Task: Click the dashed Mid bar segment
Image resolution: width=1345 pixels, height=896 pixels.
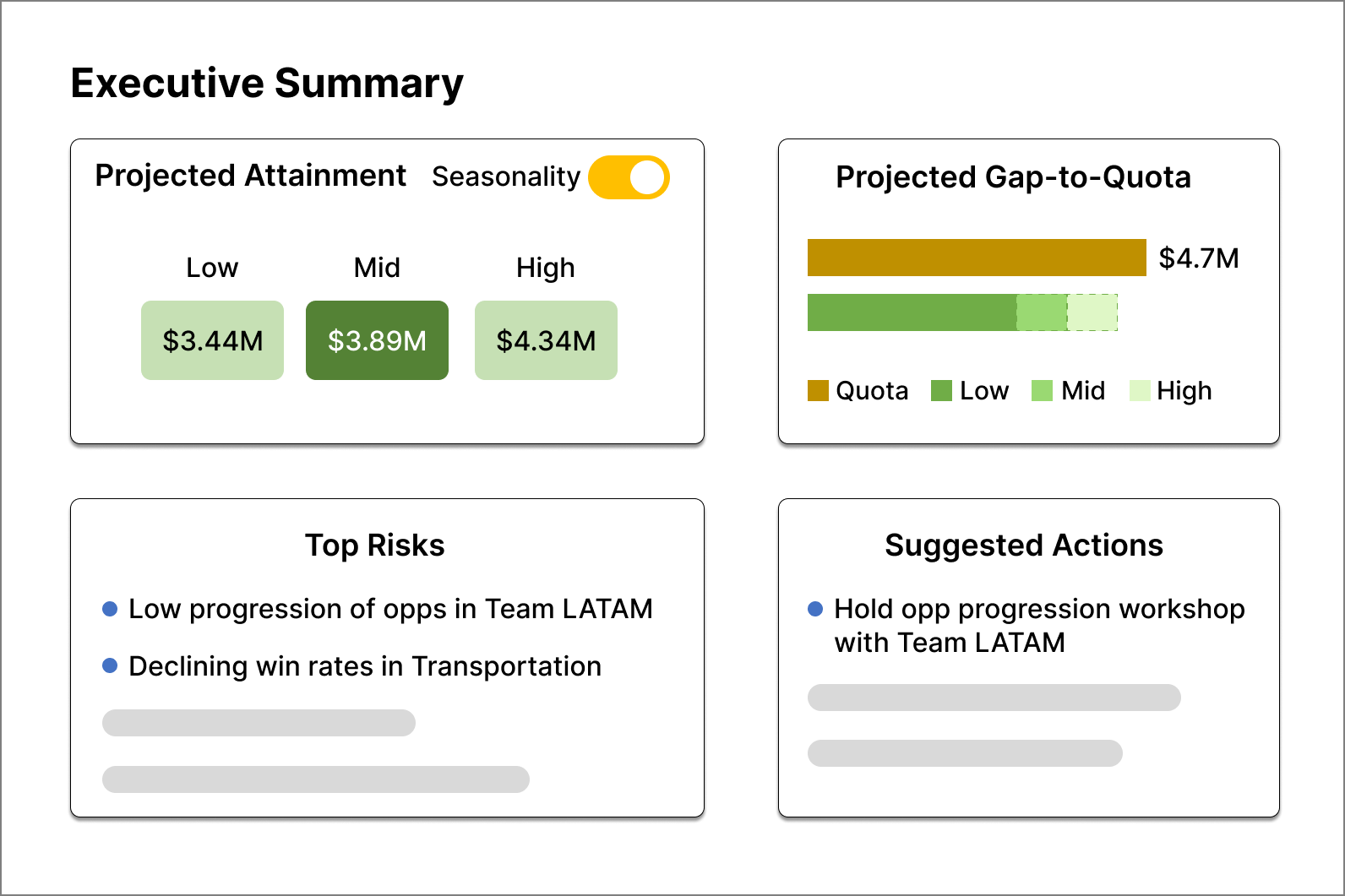Action: (1042, 312)
